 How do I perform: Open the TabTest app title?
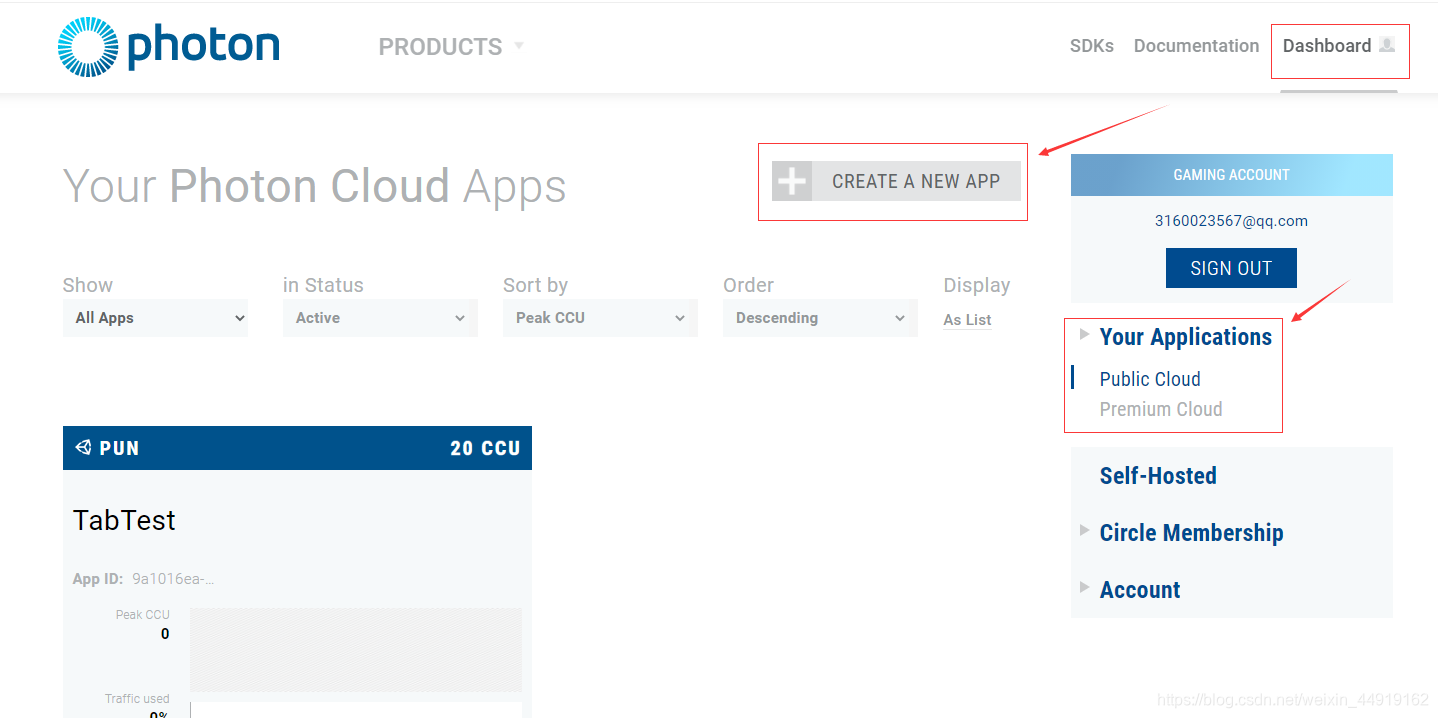(x=124, y=520)
